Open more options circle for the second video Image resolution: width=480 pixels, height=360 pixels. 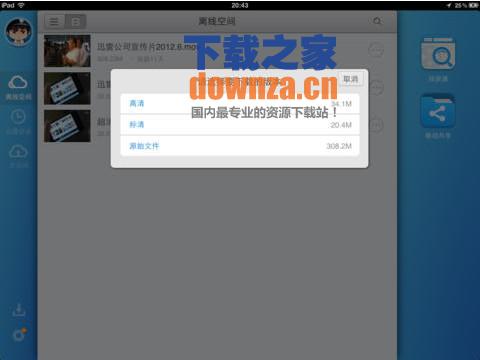376,87
